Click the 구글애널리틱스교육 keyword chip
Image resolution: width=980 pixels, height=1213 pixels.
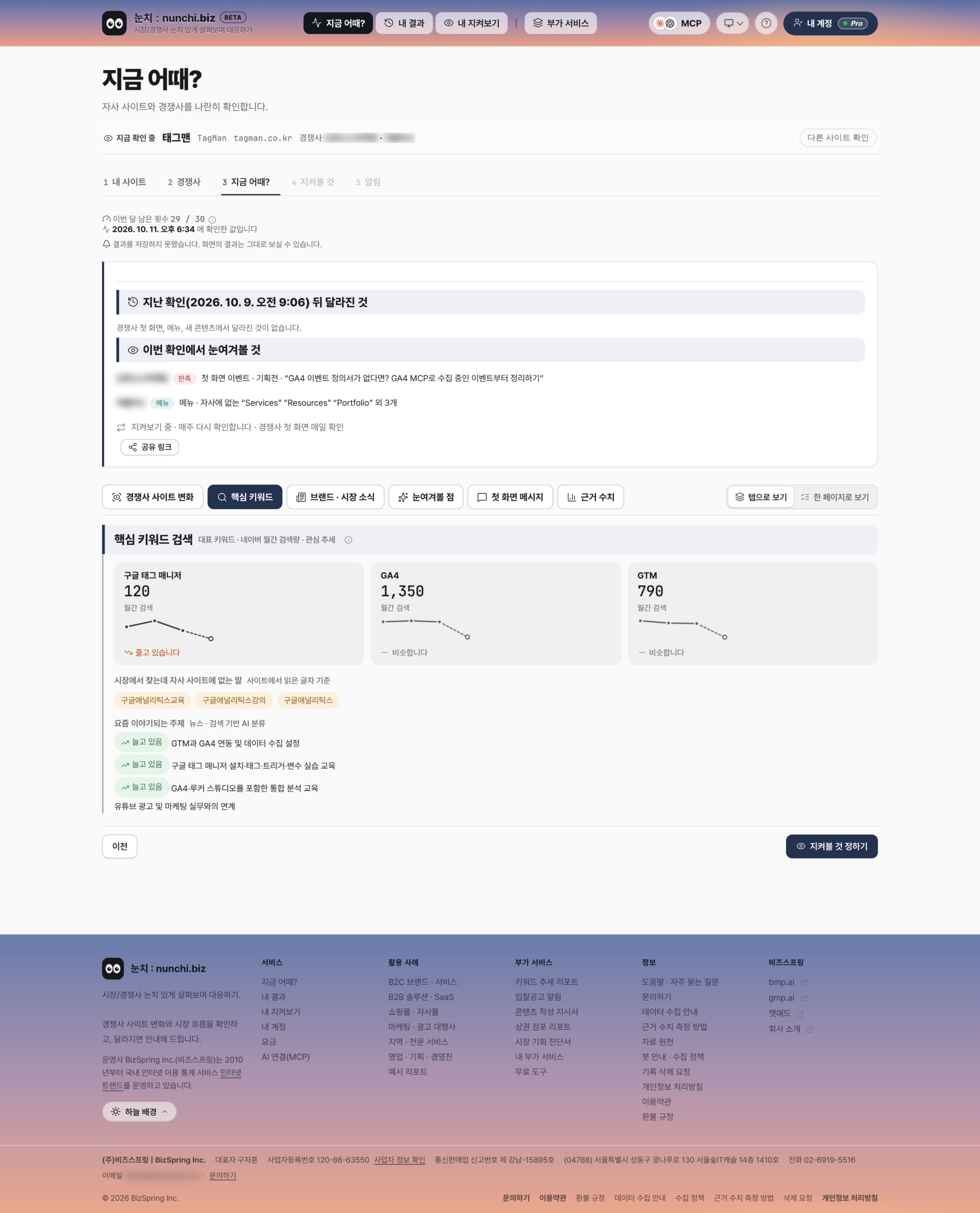point(153,700)
